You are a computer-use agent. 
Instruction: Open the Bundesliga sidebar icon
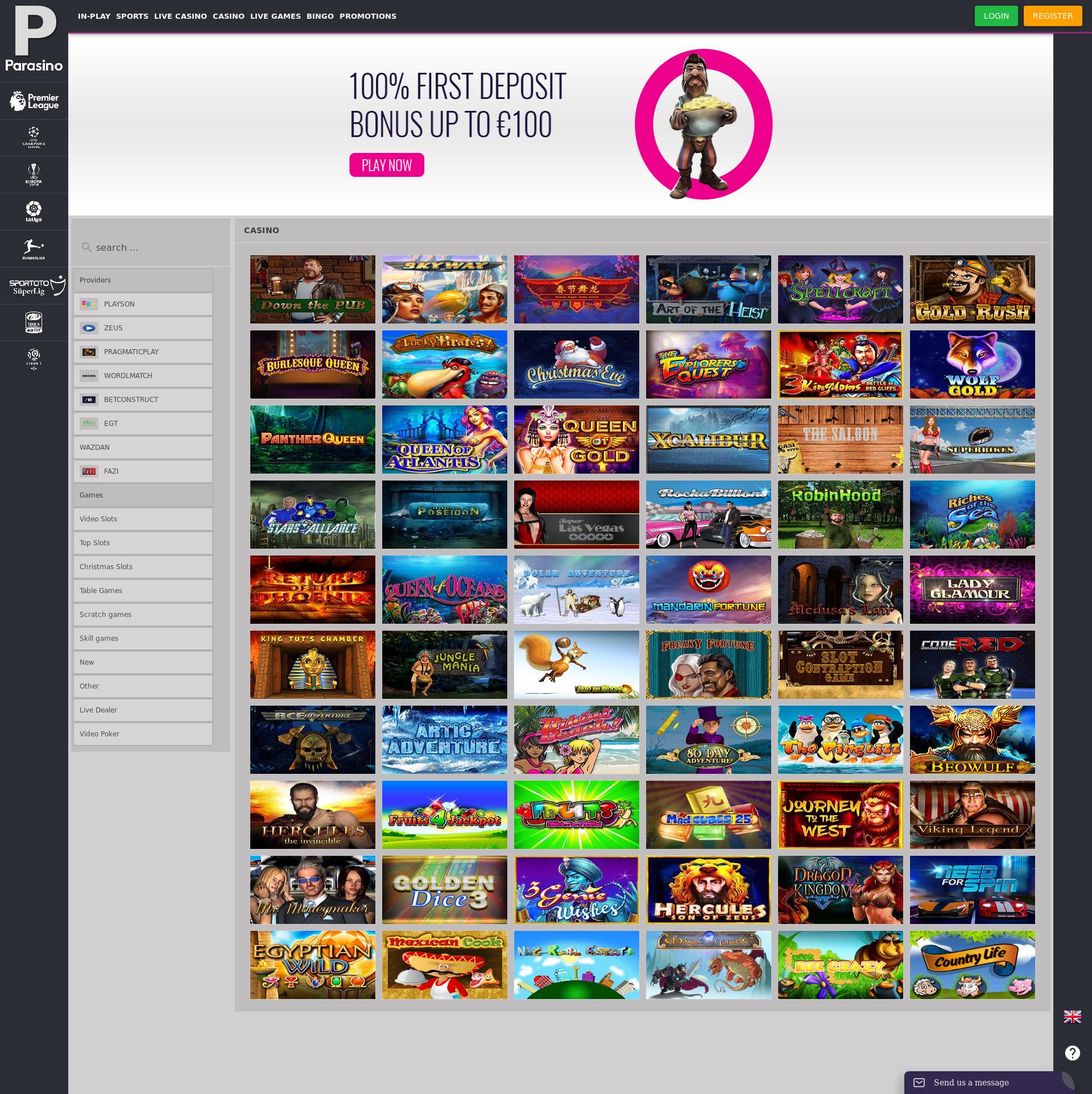click(x=34, y=248)
